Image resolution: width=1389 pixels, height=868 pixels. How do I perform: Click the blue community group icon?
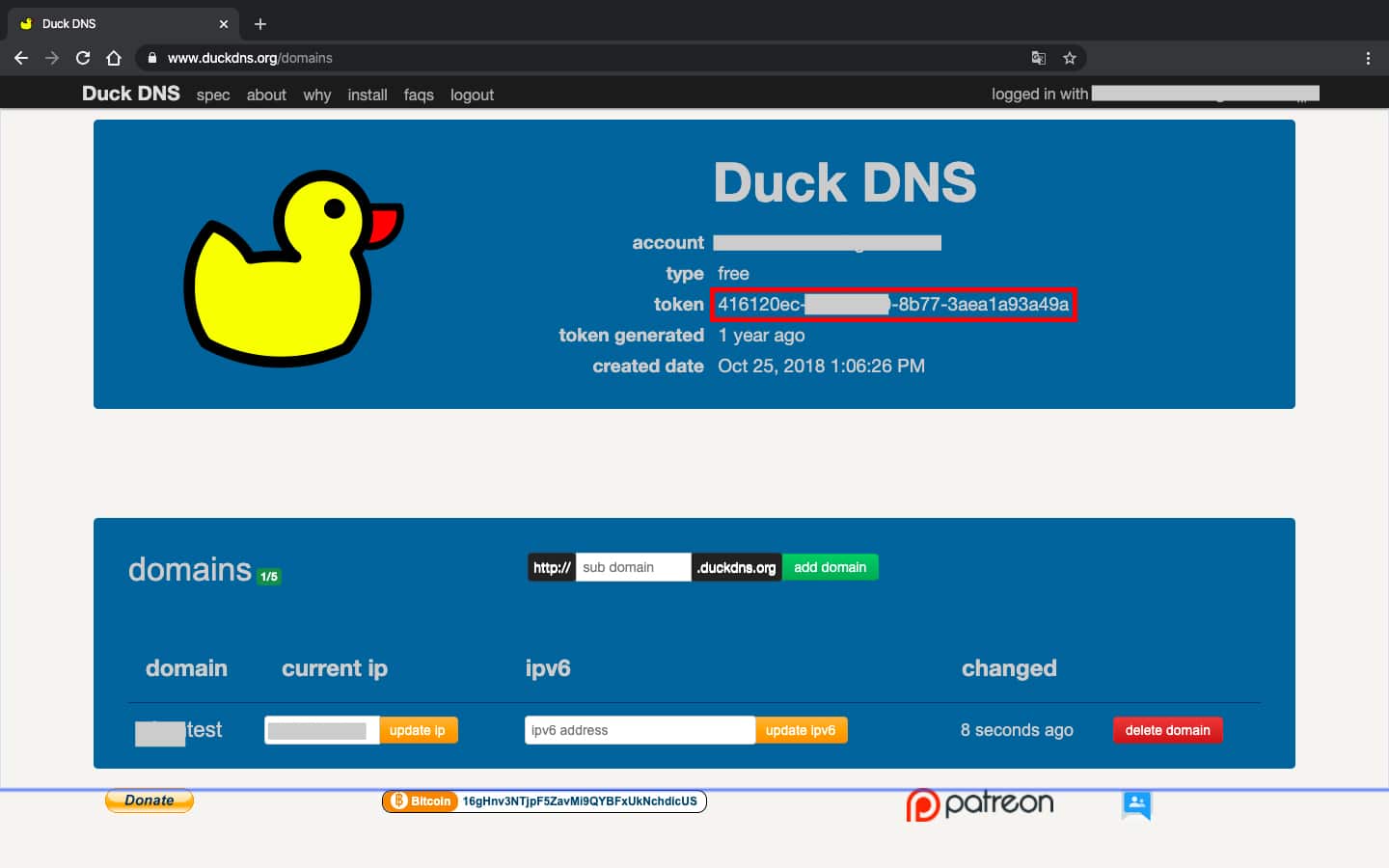pos(1137,804)
